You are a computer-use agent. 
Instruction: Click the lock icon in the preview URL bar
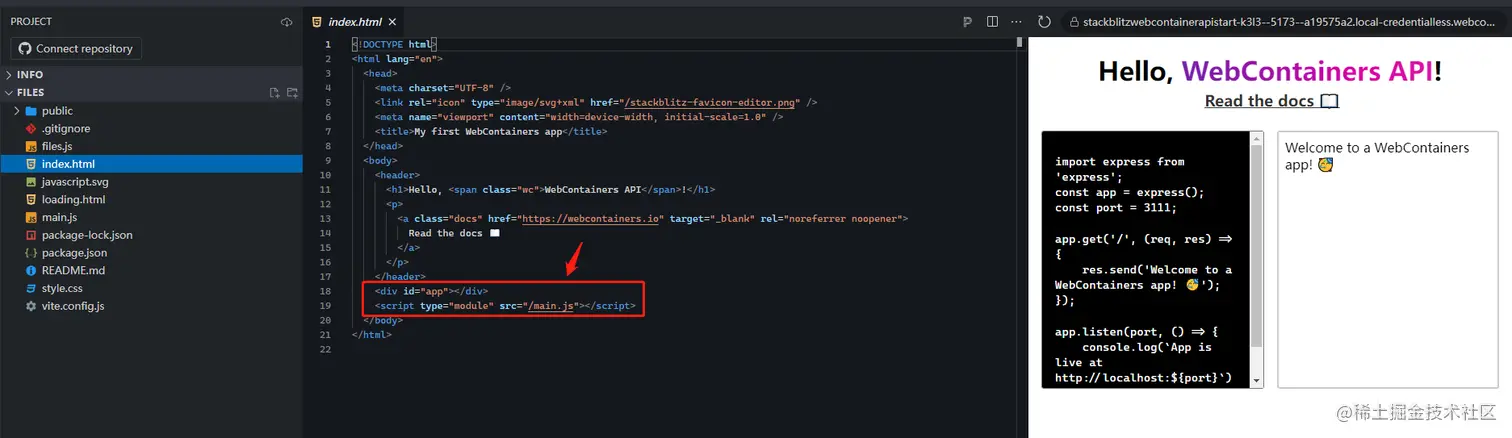(x=1073, y=21)
